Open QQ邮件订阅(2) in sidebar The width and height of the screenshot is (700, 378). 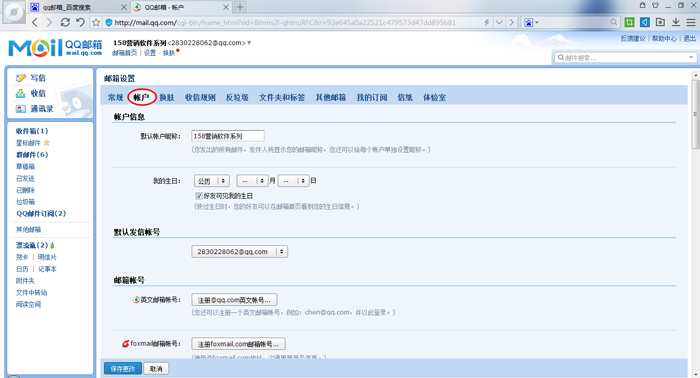tap(41, 213)
